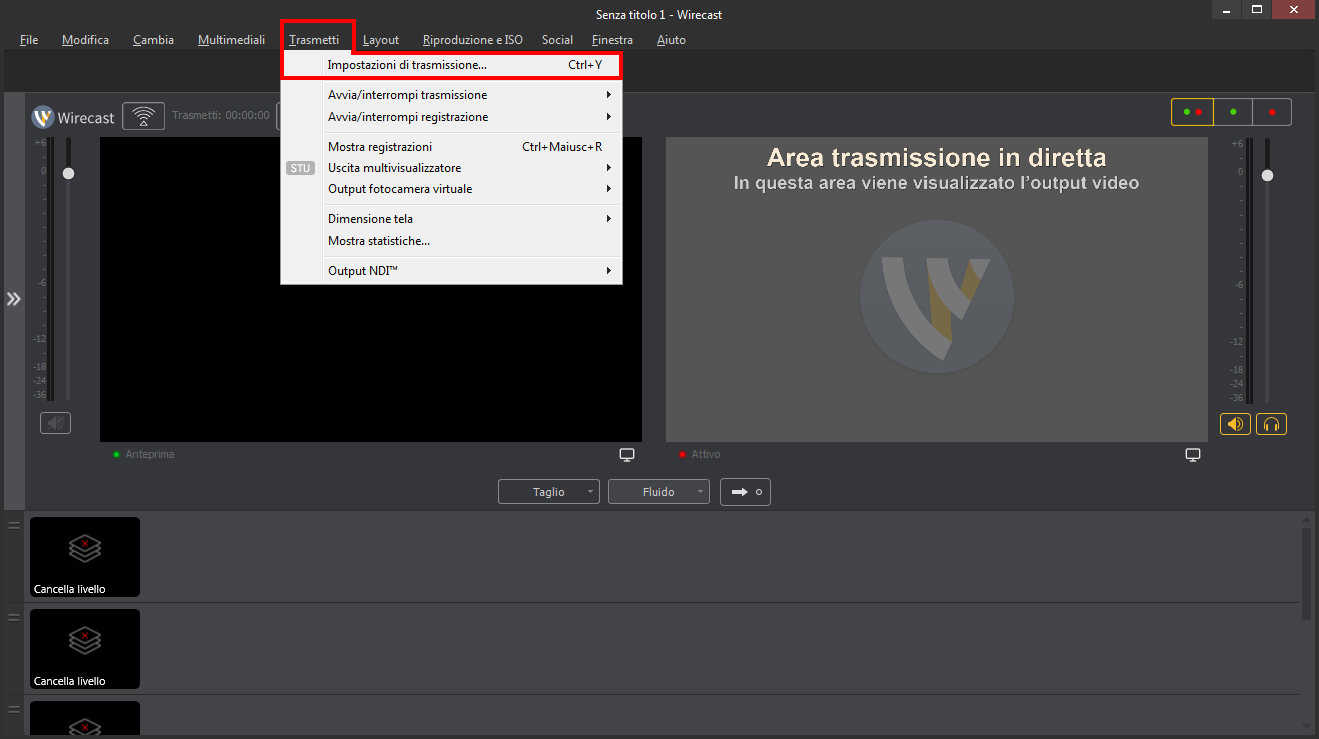
Task: Select the preview and live dual layout
Action: pos(1192,112)
